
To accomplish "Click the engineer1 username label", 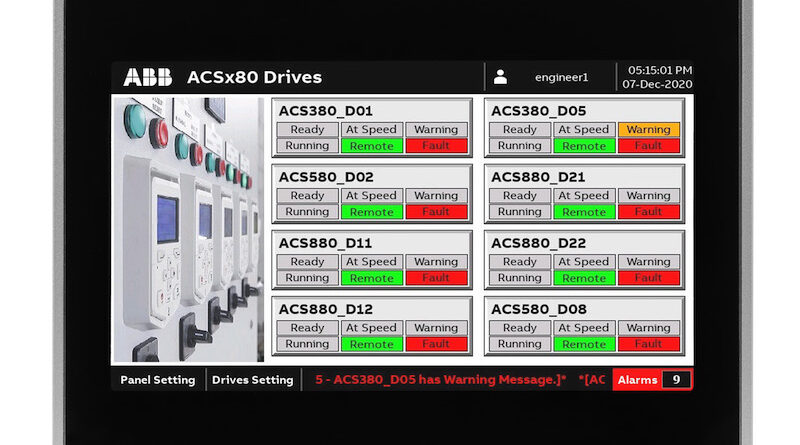I will pyautogui.click(x=563, y=77).
